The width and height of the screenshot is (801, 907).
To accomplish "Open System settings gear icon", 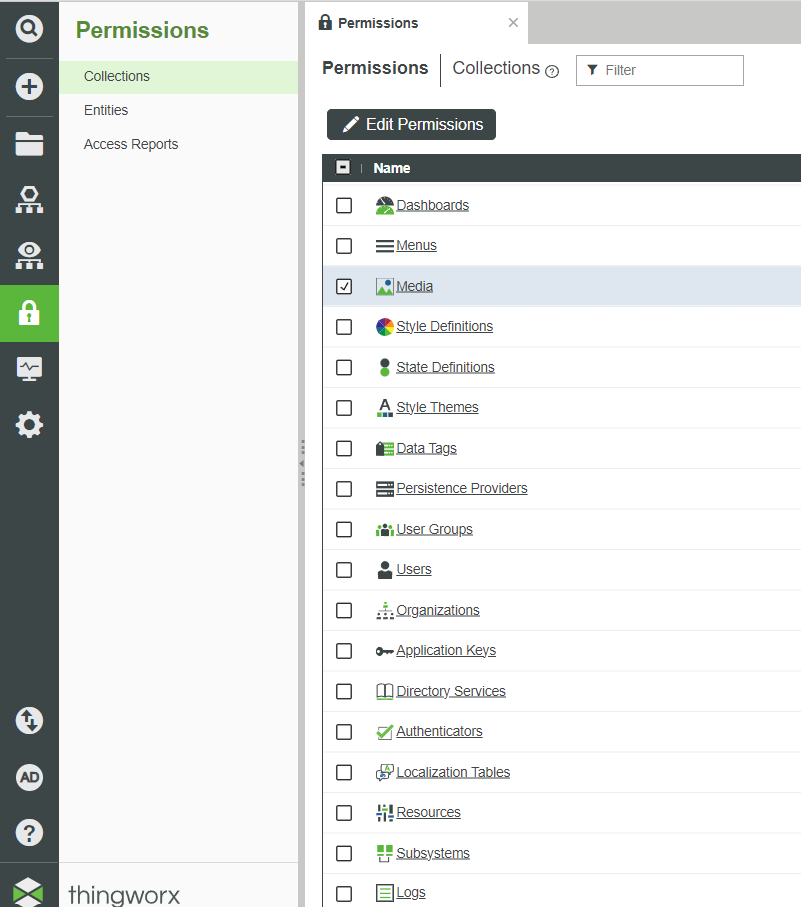I will (x=29, y=424).
